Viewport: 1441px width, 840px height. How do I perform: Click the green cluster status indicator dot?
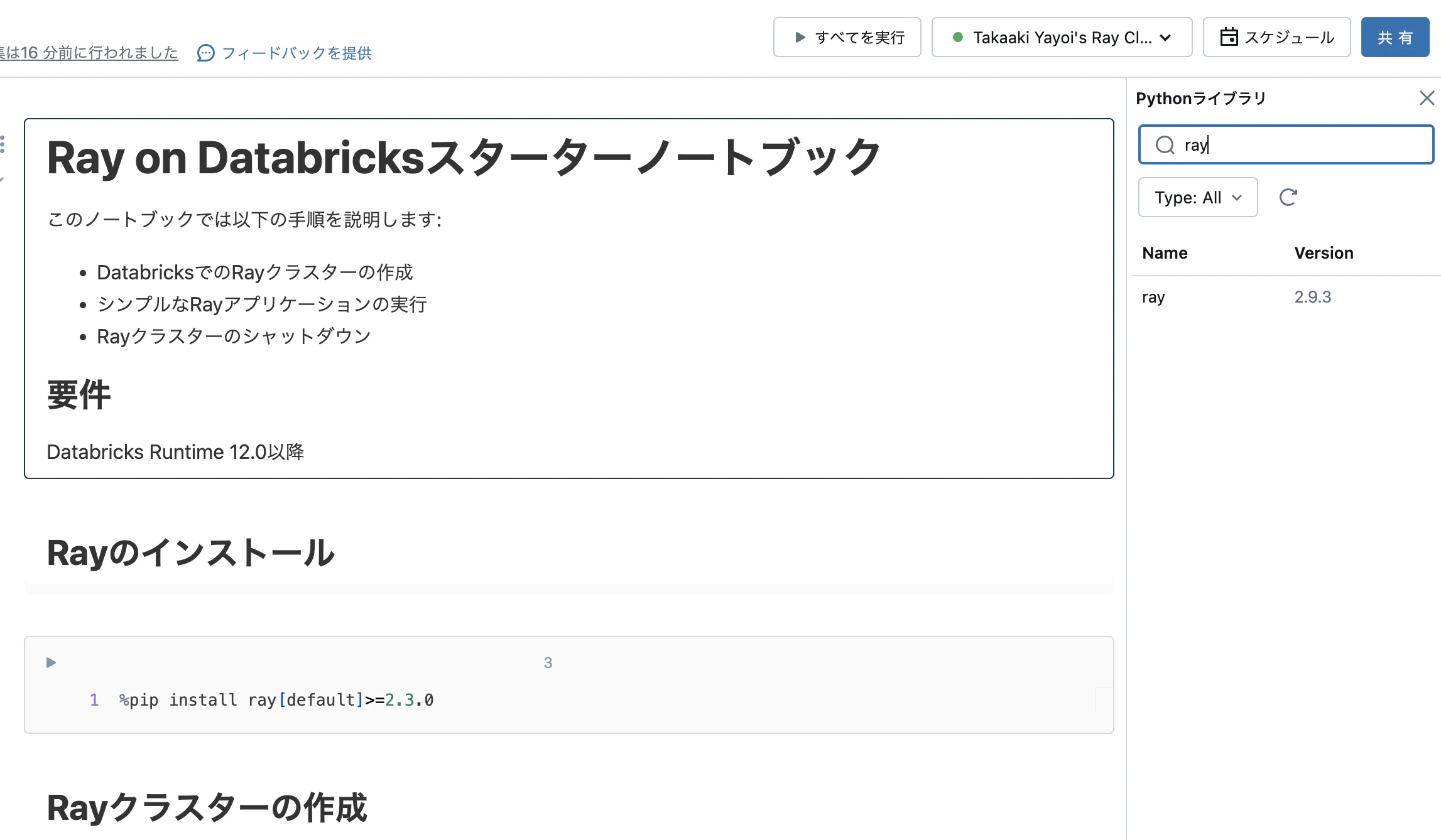(x=958, y=37)
